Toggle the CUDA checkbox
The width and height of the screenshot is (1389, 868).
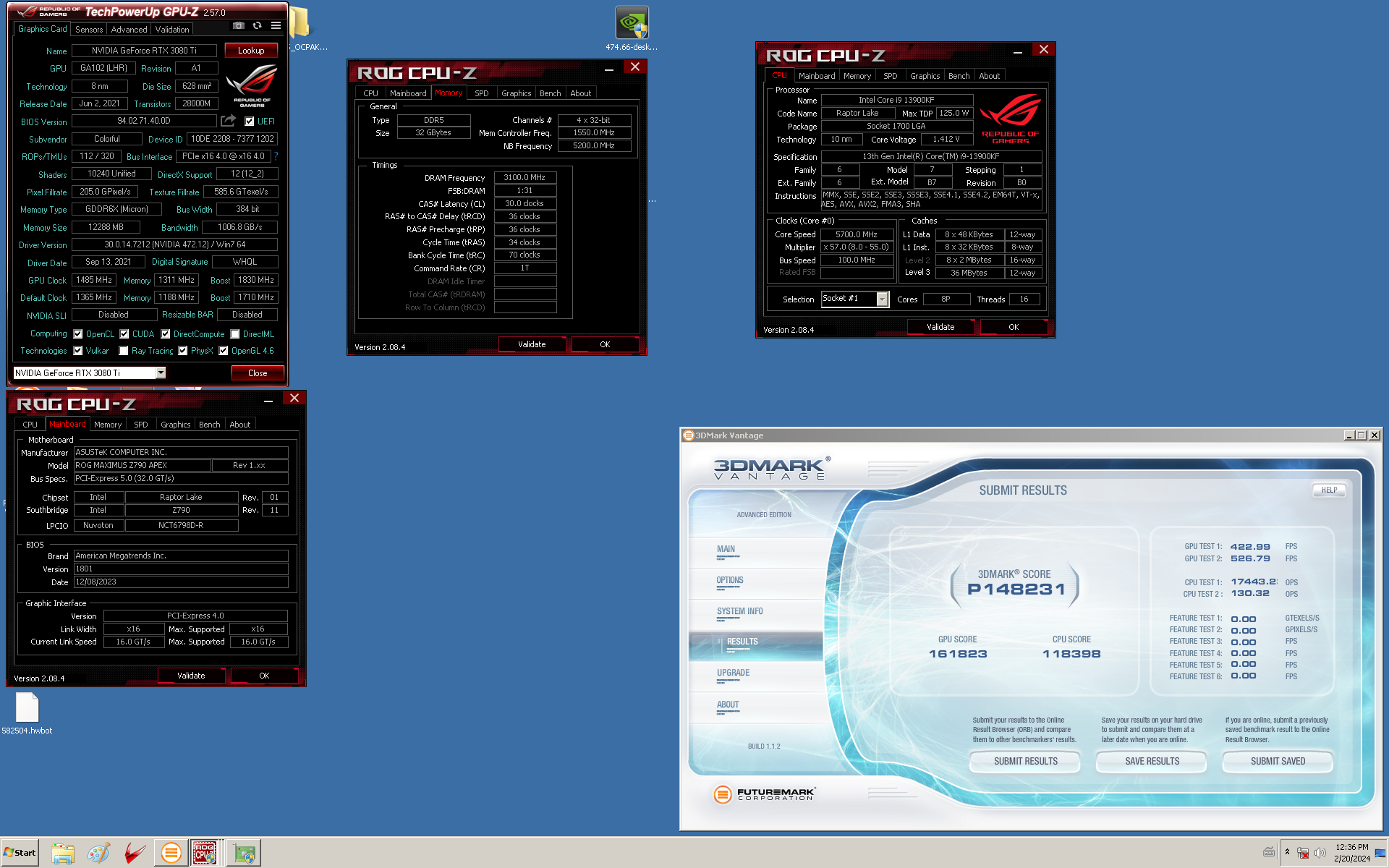[x=124, y=334]
